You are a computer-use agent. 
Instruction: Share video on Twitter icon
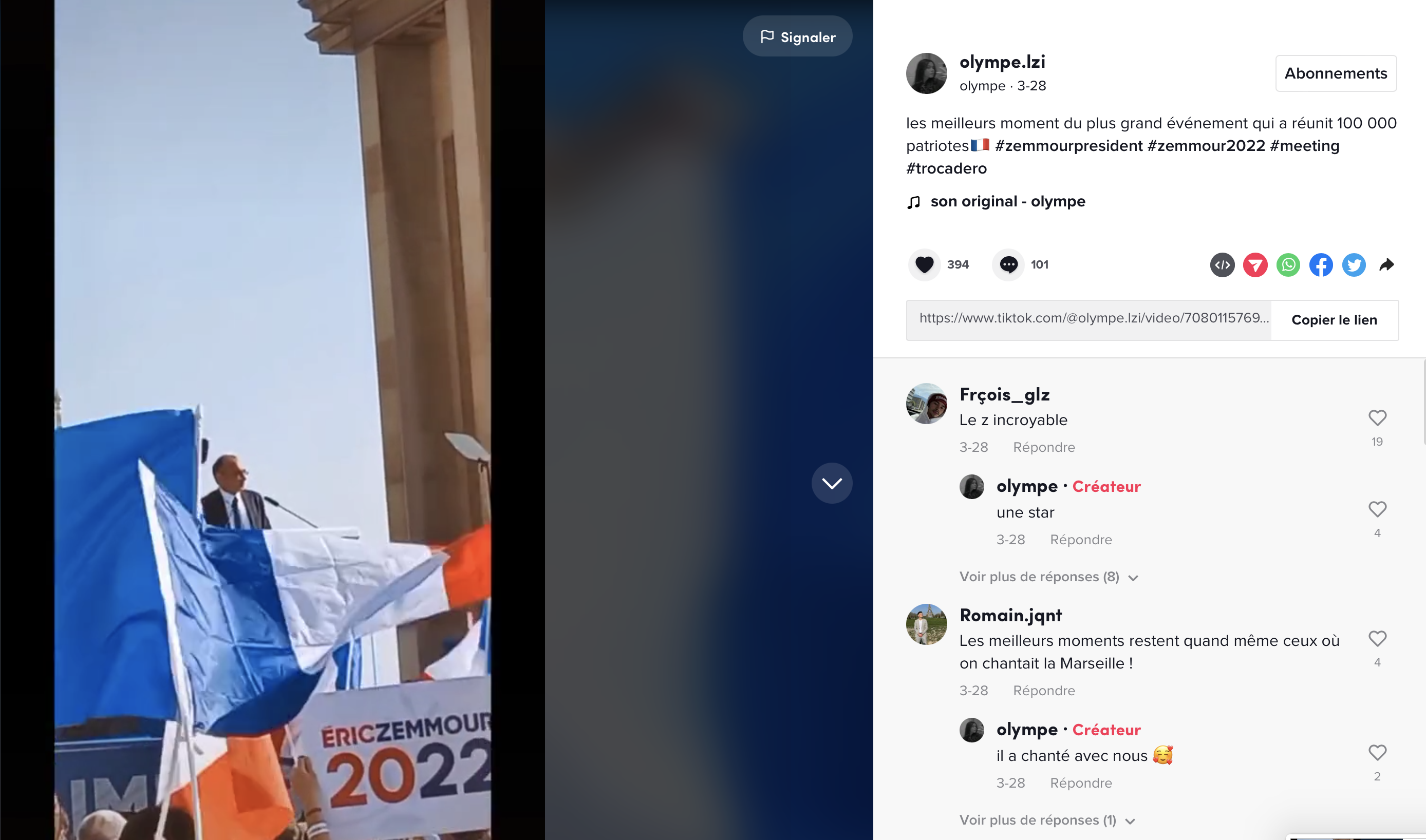(1354, 265)
